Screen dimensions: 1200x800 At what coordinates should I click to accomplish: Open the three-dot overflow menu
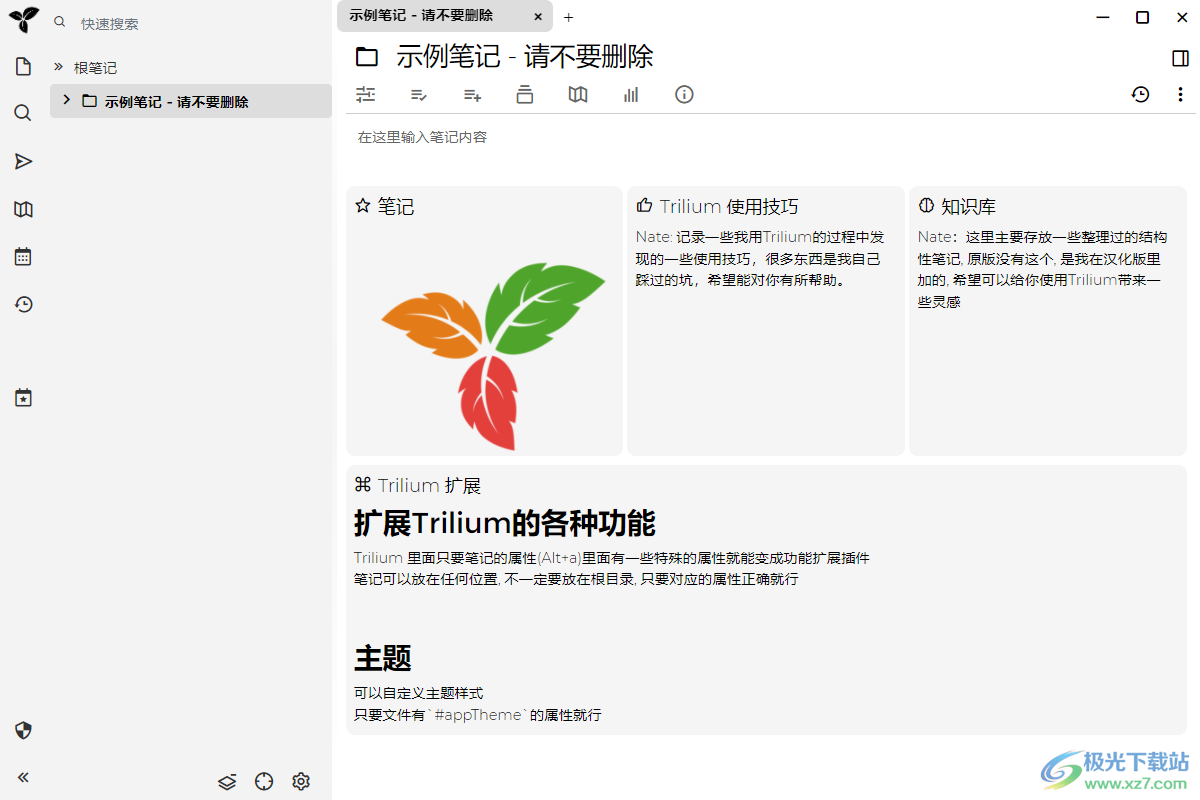pos(1181,94)
